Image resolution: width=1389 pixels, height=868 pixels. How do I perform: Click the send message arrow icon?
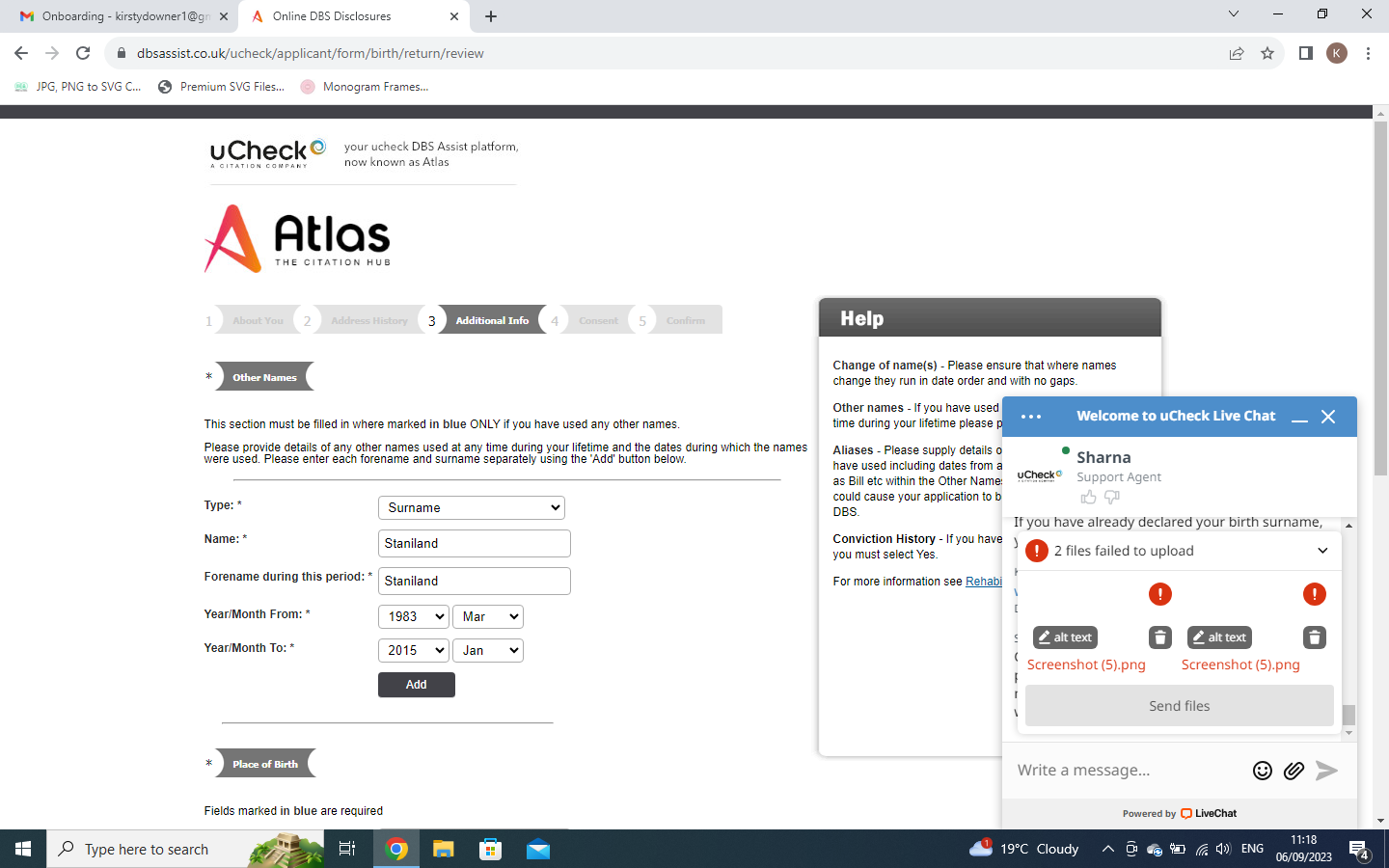1327,770
